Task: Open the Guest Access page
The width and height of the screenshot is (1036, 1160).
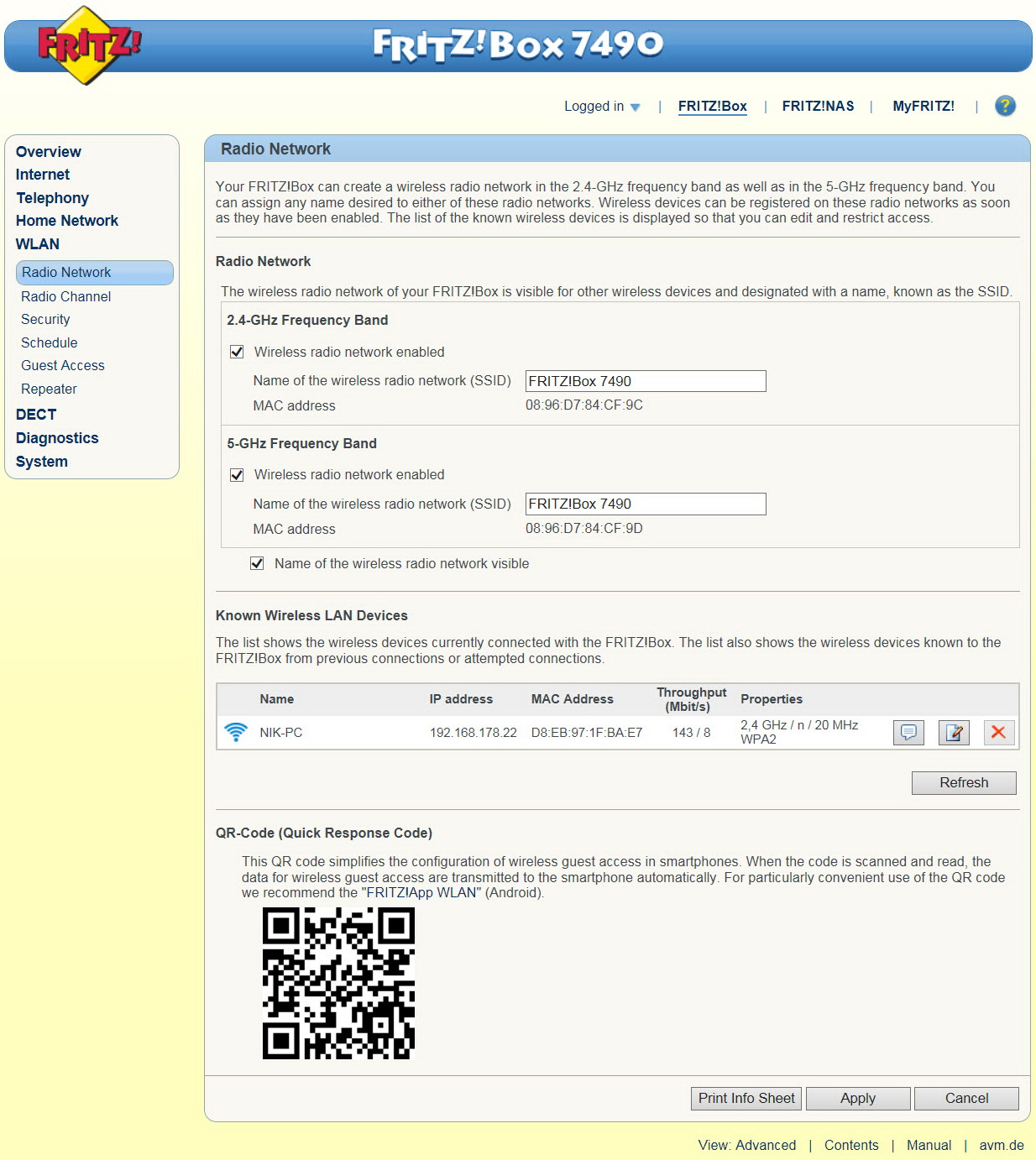Action: tap(63, 366)
